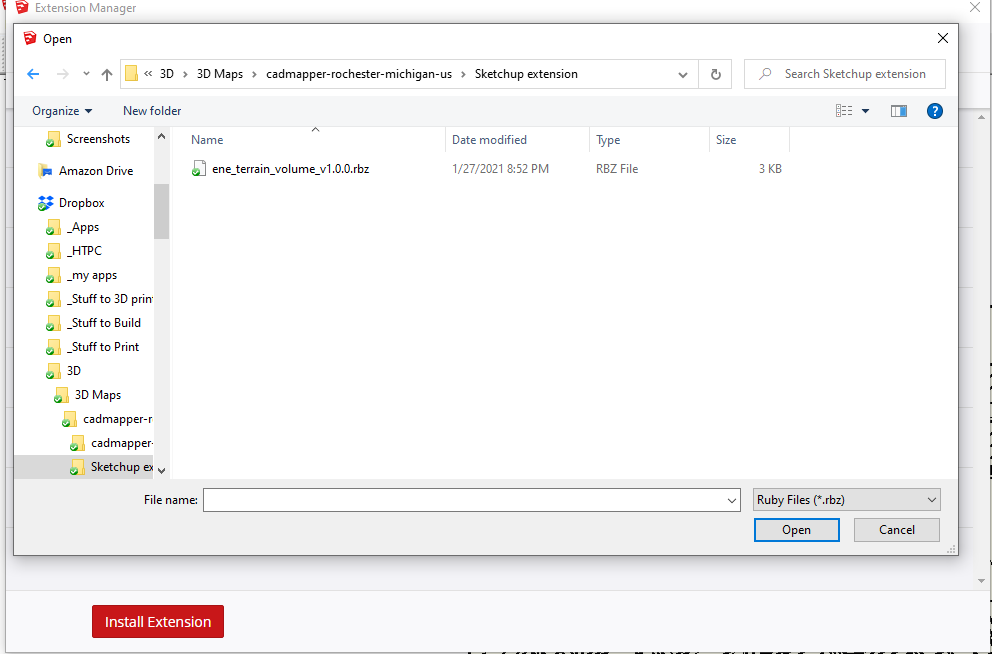Viewport: 992px width, 654px height.
Task: Open recent locations dropdown arrow
Action: point(86,74)
